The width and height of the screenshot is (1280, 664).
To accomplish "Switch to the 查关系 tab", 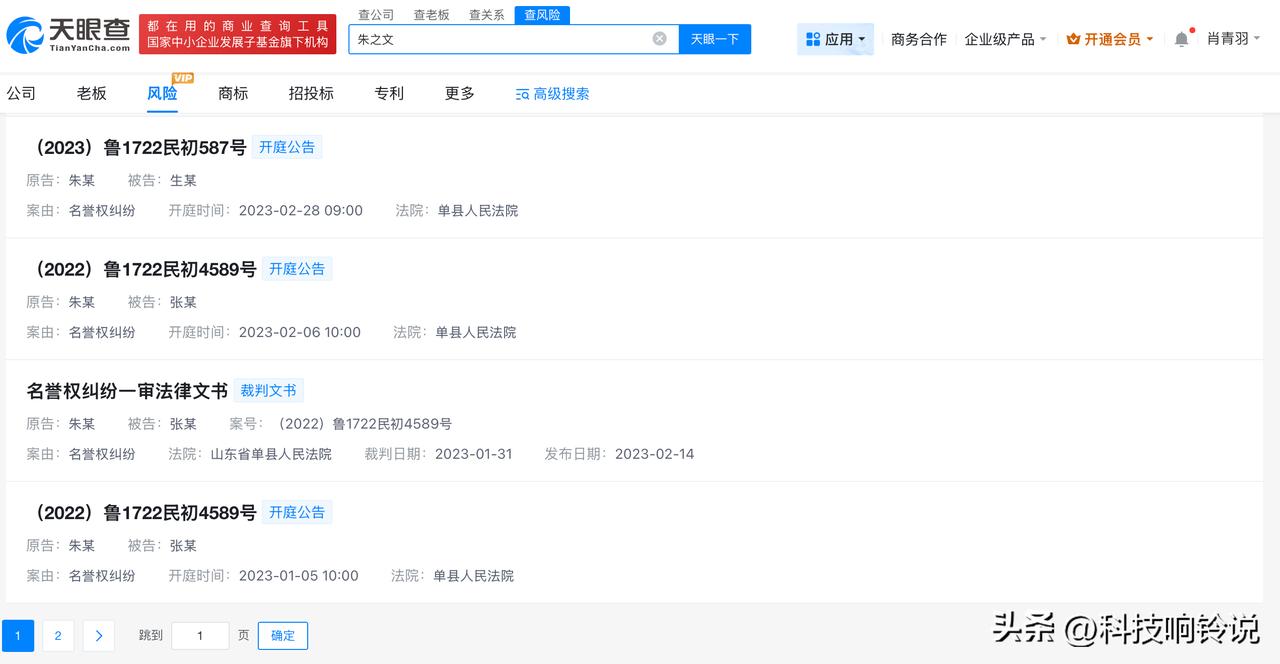I will point(486,14).
